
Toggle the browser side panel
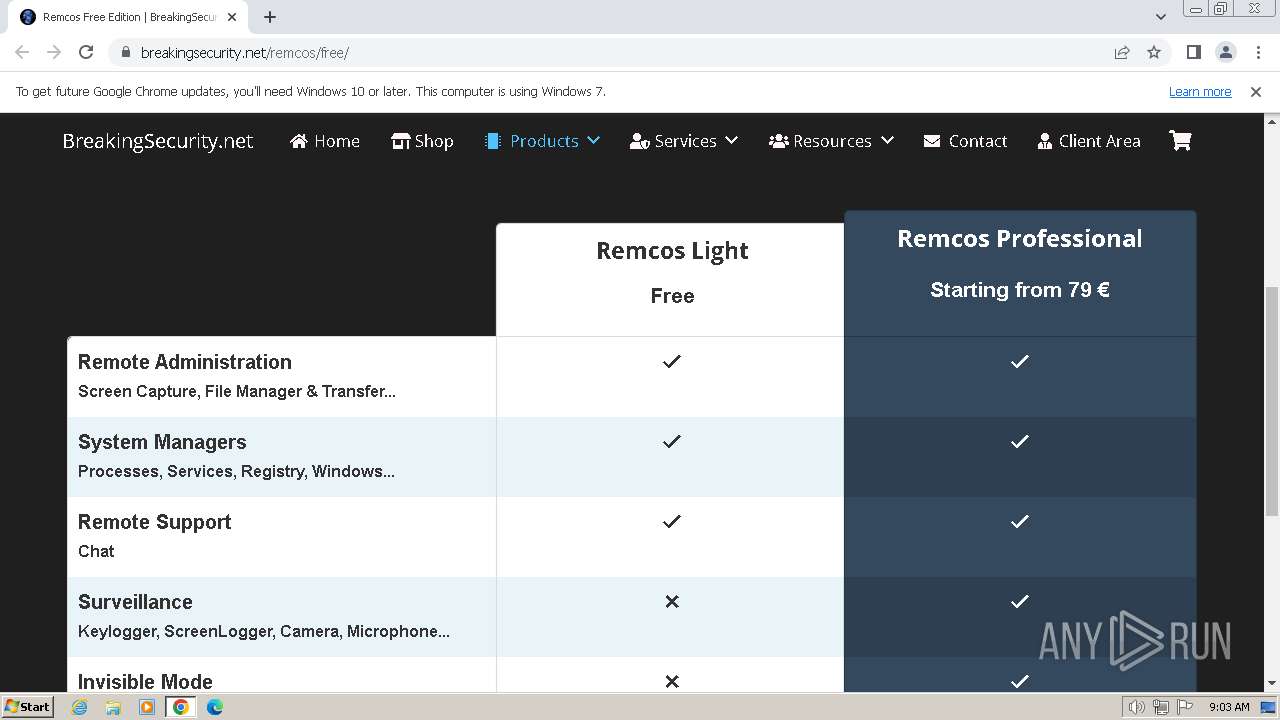pos(1193,53)
